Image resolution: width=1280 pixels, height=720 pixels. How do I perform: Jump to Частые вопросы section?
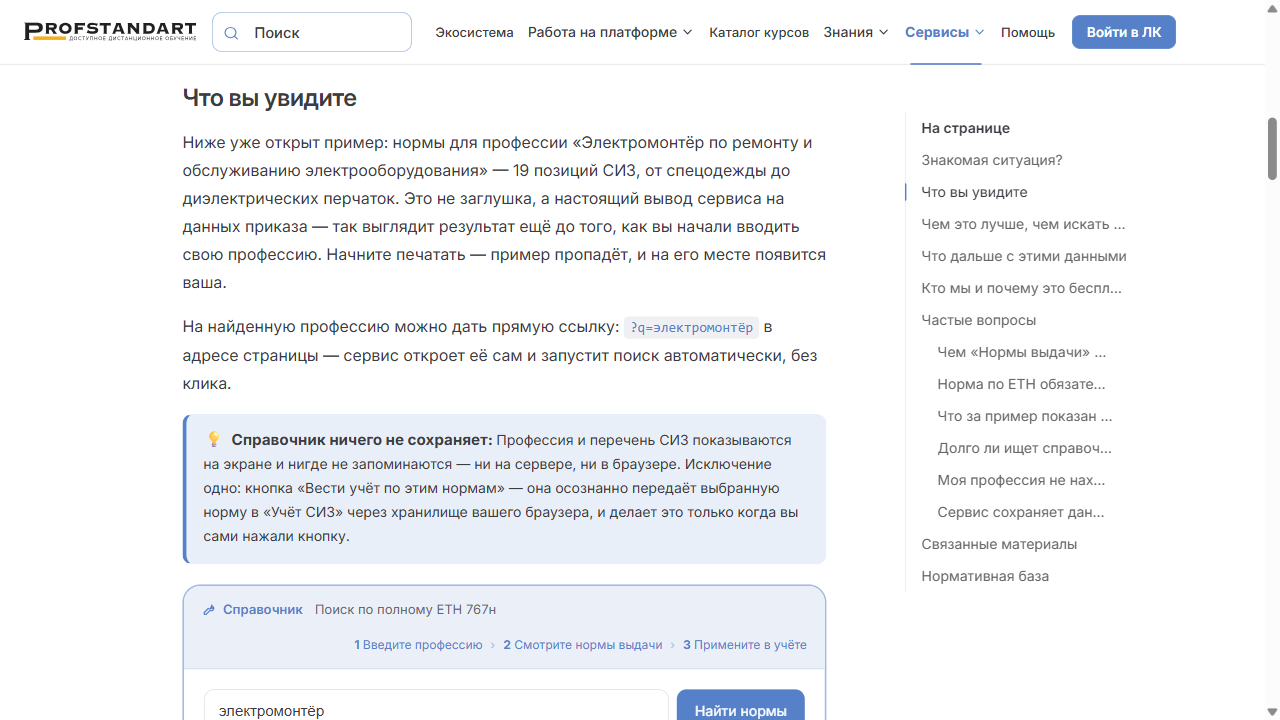[978, 320]
